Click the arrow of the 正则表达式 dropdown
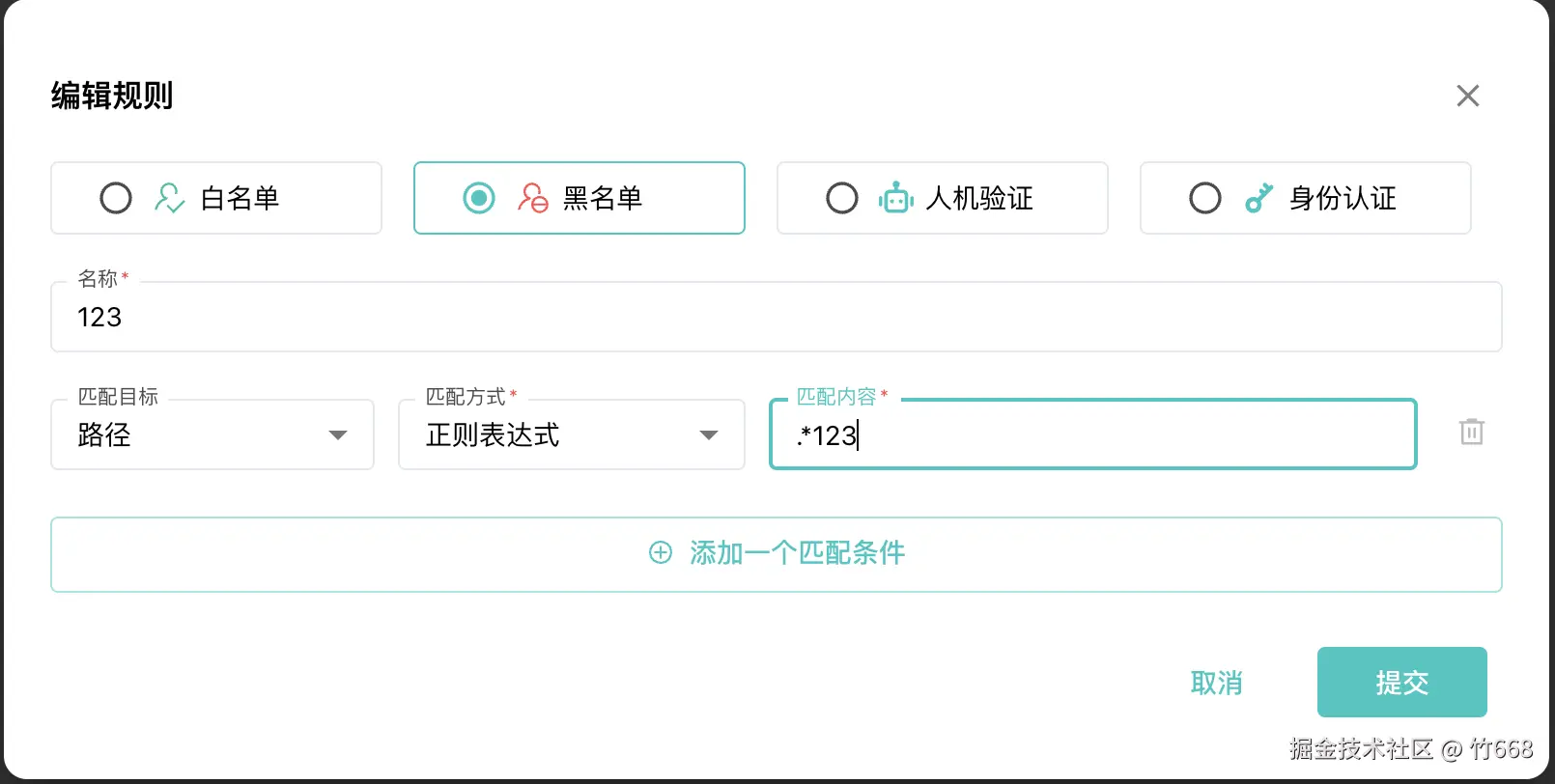Screen dimensions: 1555x784 pos(709,435)
